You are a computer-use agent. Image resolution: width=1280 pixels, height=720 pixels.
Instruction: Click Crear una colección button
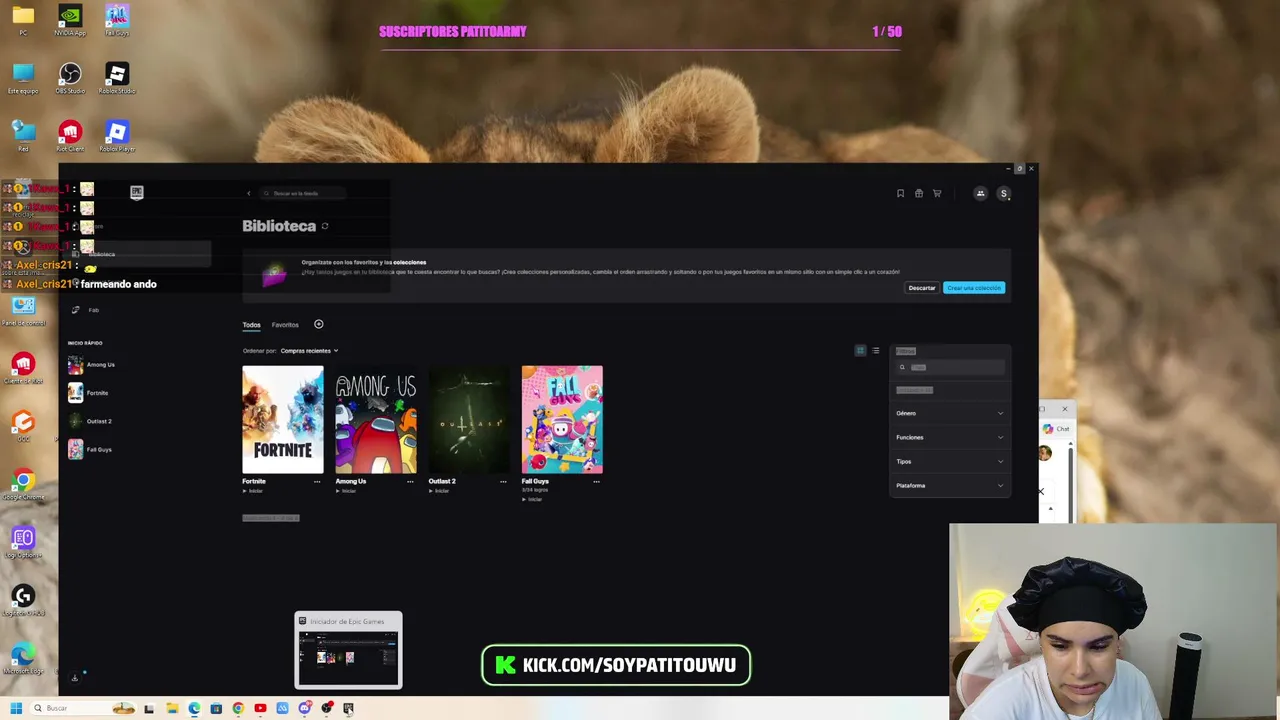pos(974,288)
